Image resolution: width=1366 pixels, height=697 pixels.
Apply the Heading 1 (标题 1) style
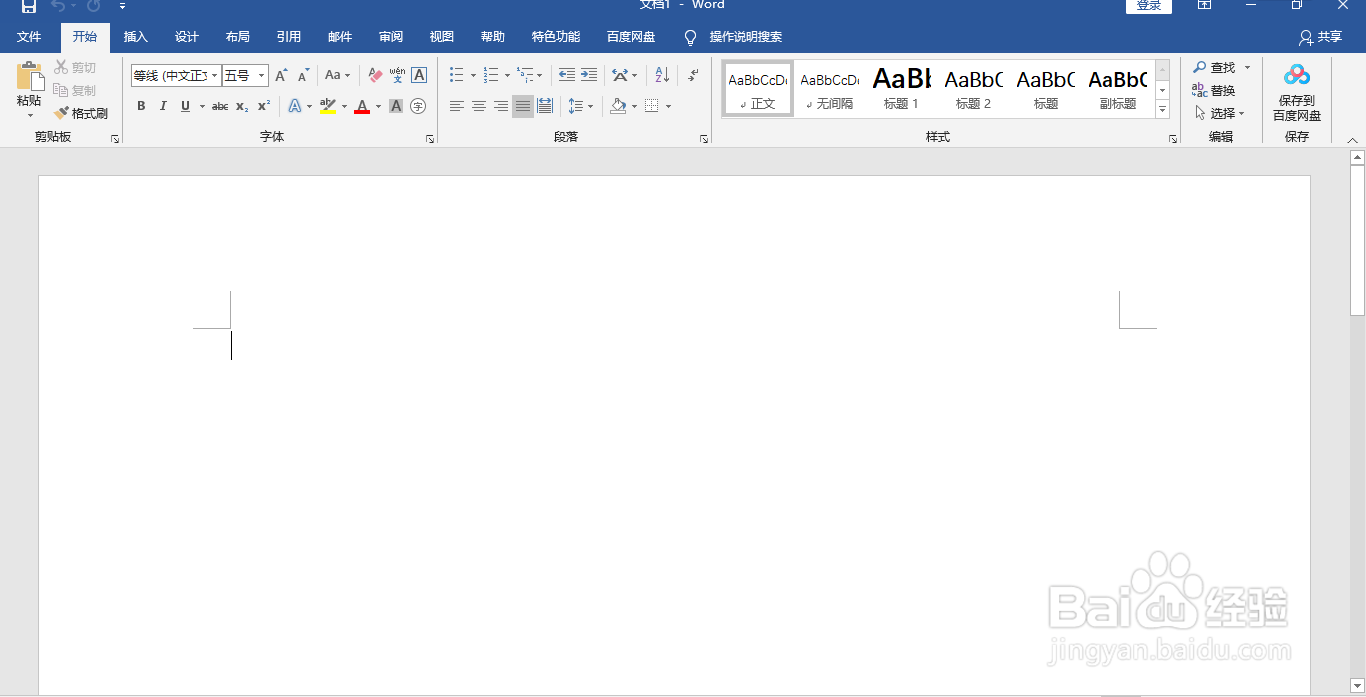902,88
